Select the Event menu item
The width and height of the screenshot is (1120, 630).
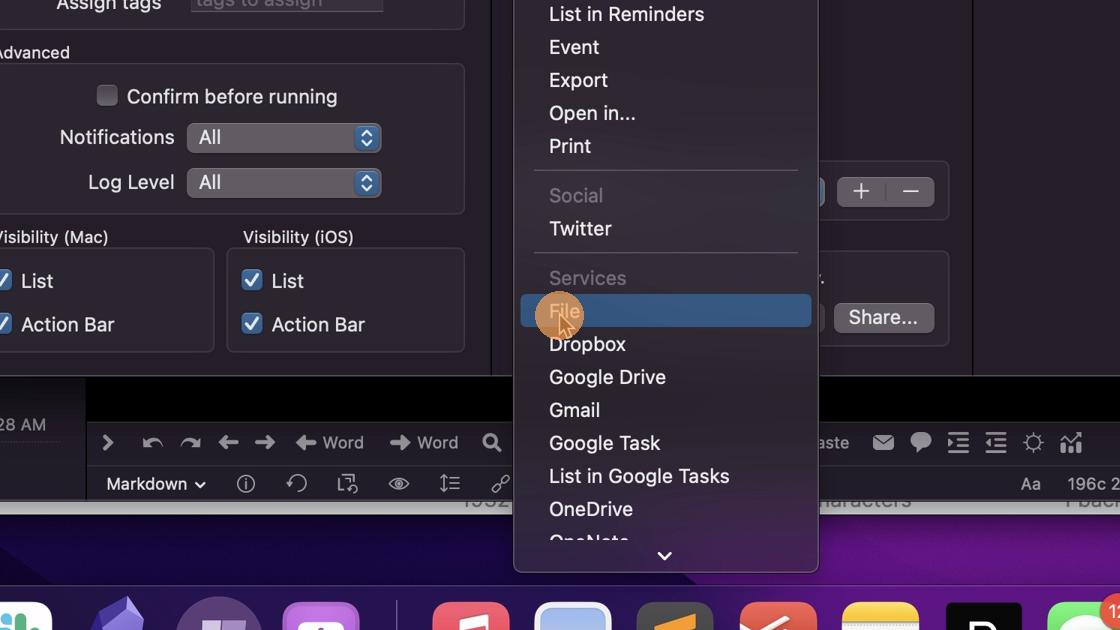point(666,47)
